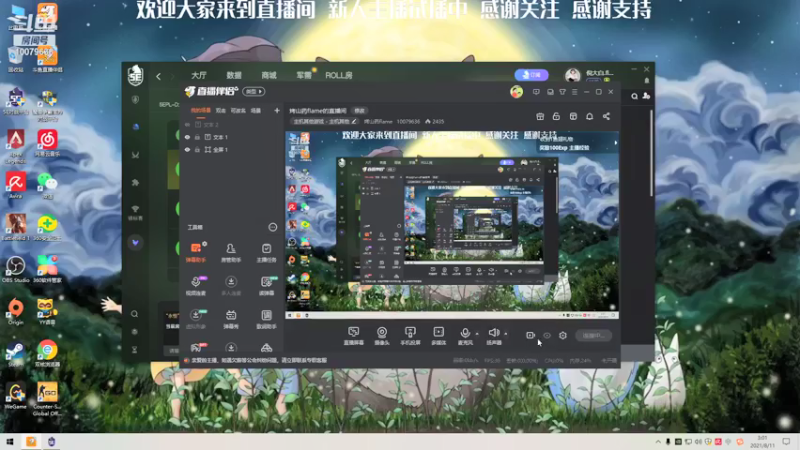Open the 房管助手 tool
The width and height of the screenshot is (800, 450).
tap(231, 253)
